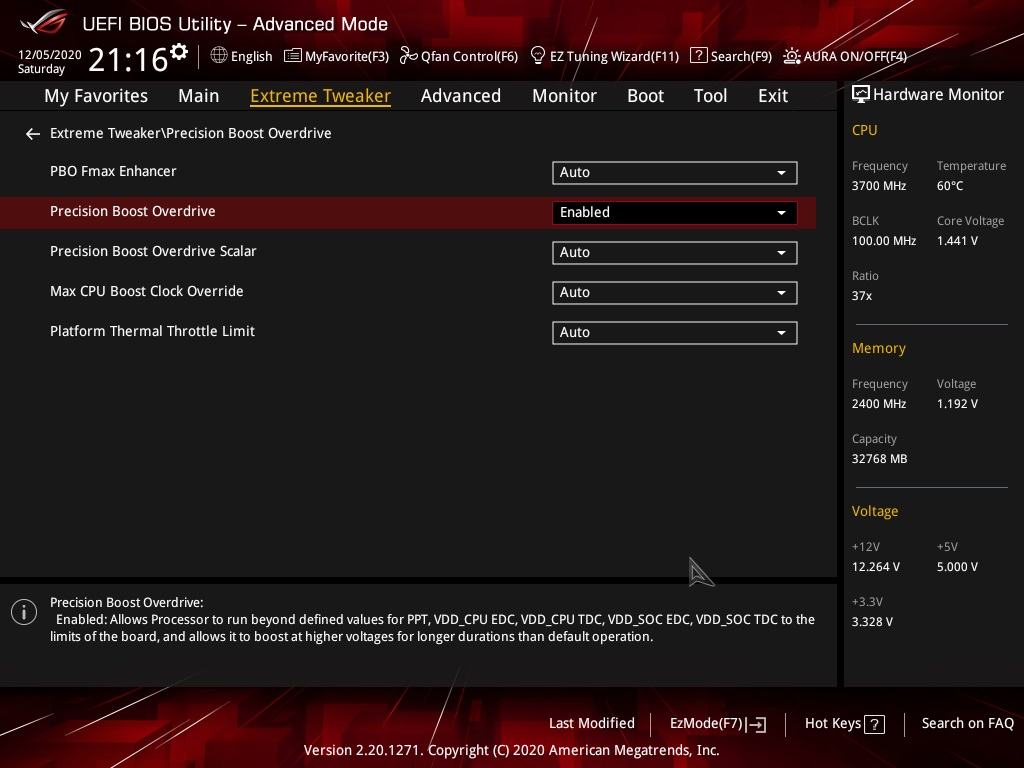Open the Exit tab
This screenshot has height=768, width=1024.
(x=773, y=96)
